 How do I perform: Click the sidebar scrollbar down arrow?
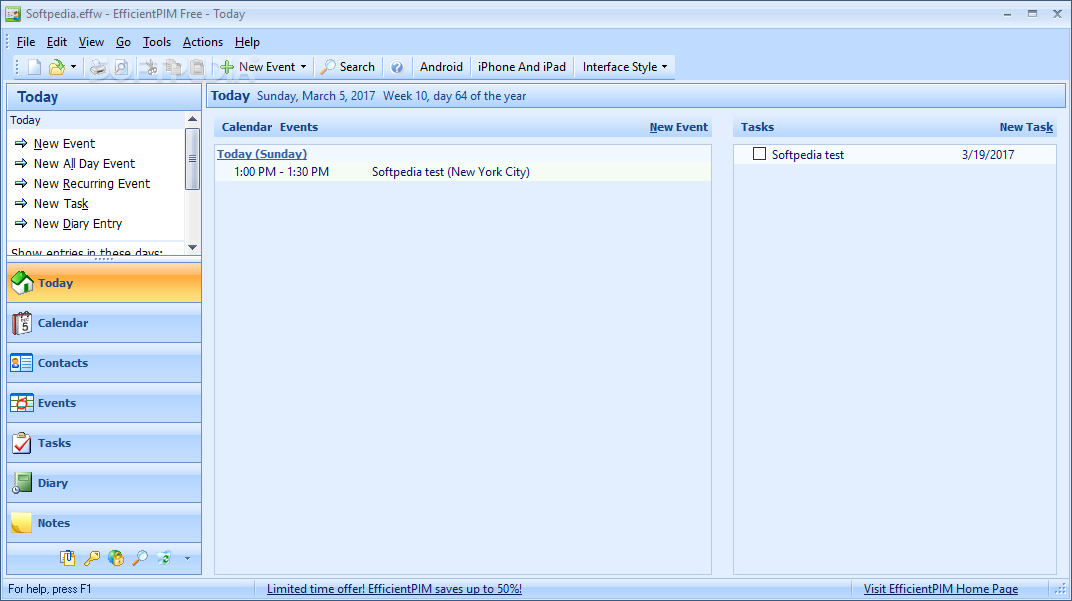click(x=192, y=248)
